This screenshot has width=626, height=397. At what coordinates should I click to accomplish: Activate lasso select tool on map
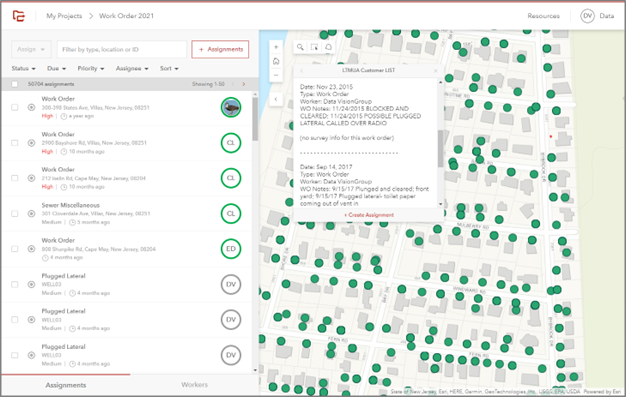(328, 47)
